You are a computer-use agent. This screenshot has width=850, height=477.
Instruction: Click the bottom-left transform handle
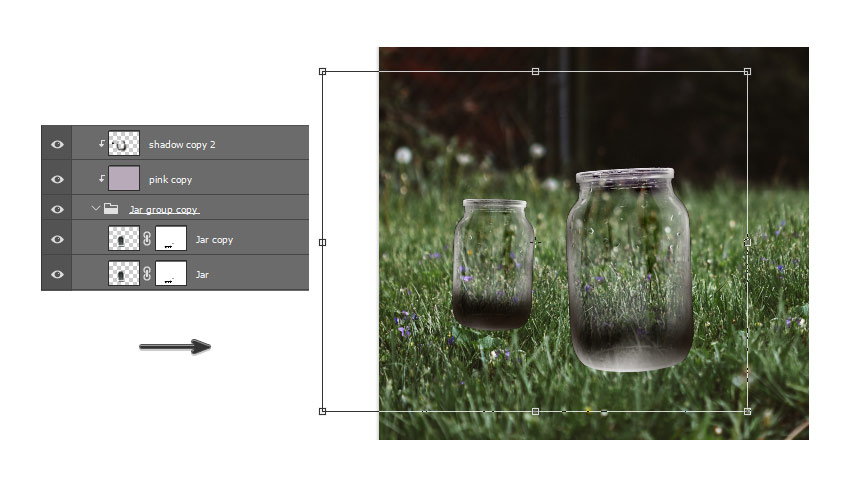[323, 411]
